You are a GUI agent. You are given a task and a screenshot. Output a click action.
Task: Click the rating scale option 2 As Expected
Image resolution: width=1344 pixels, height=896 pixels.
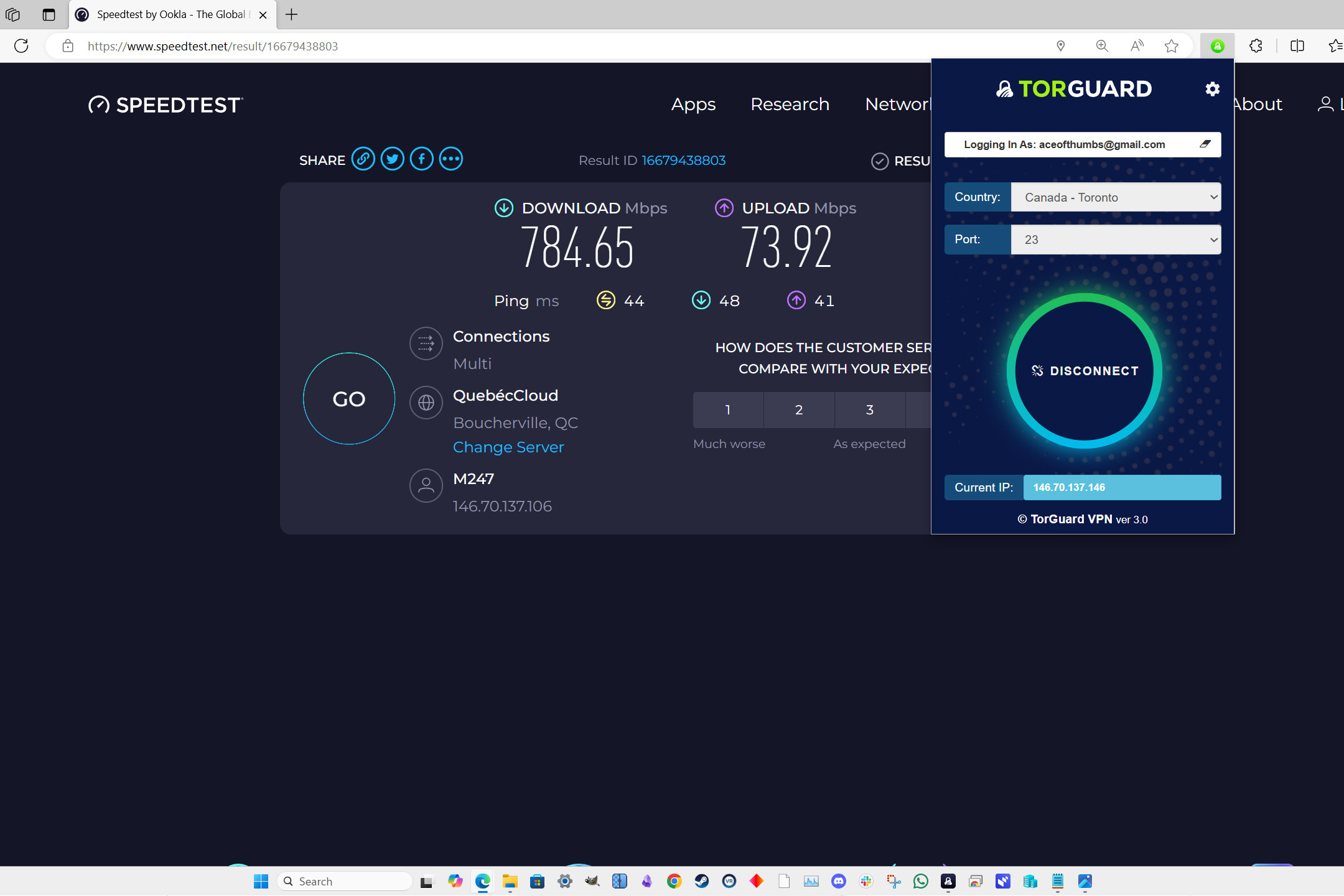pyautogui.click(x=799, y=409)
